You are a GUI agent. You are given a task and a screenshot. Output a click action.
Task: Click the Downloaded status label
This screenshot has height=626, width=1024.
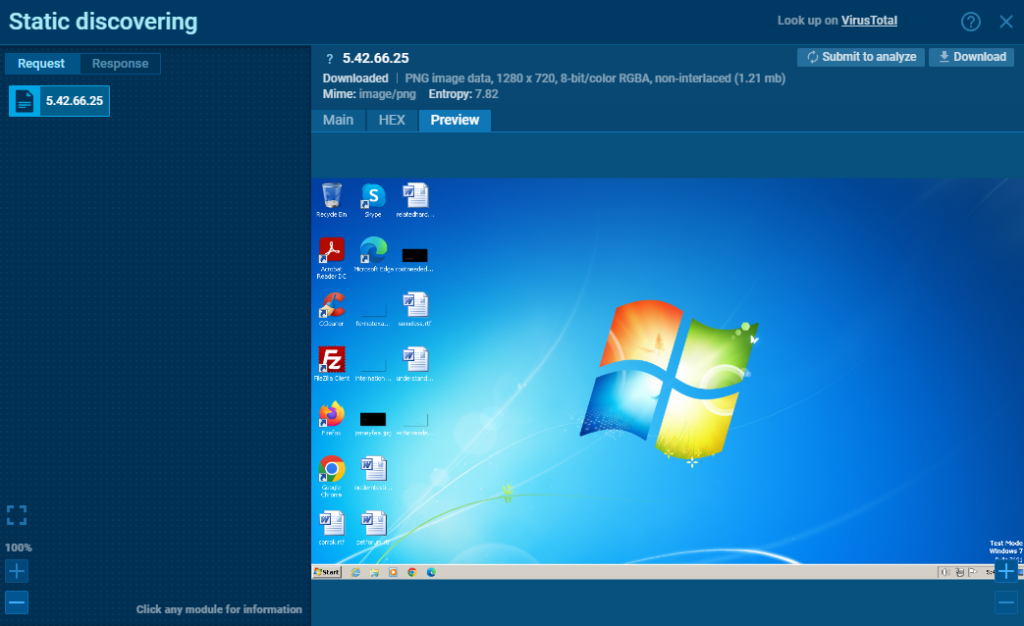click(355, 78)
